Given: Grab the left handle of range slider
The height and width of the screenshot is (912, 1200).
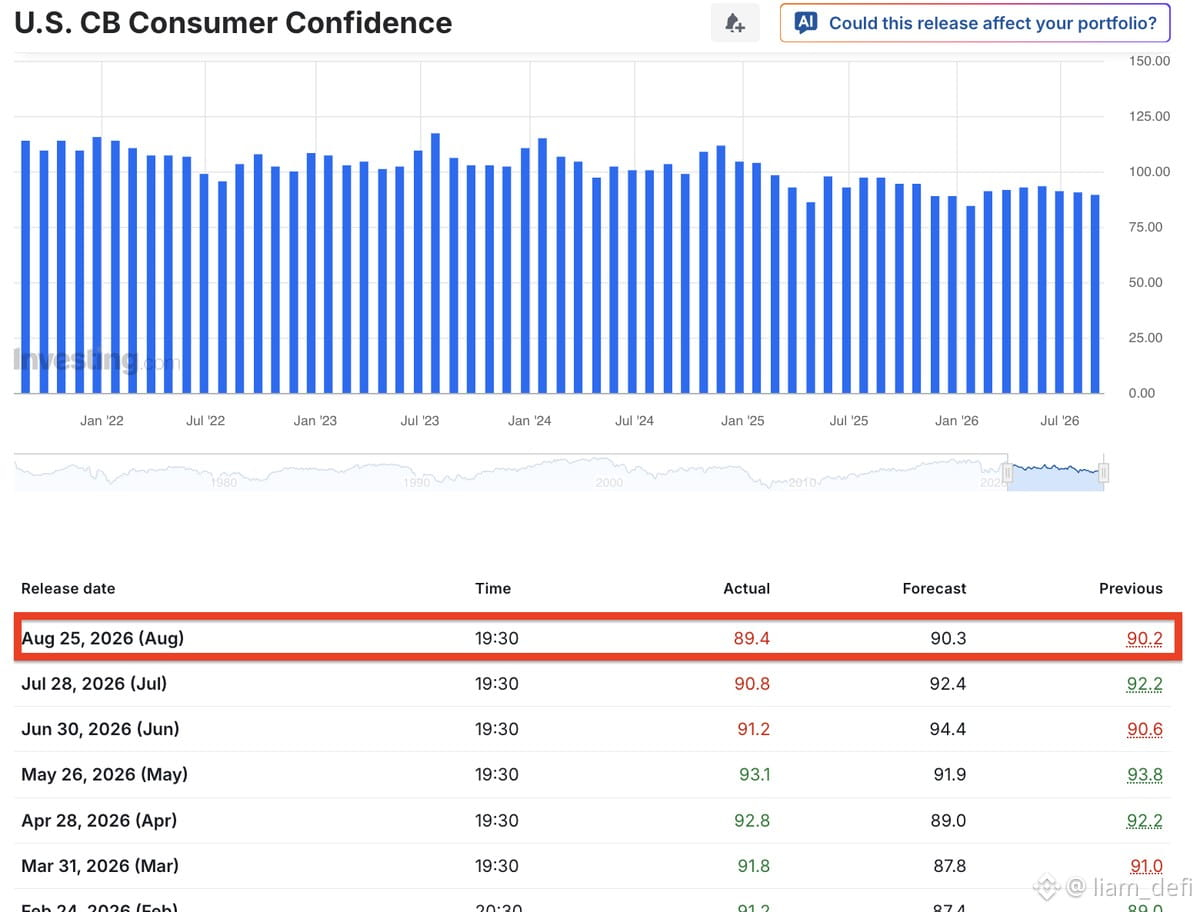Looking at the screenshot, I should 1008,473.
